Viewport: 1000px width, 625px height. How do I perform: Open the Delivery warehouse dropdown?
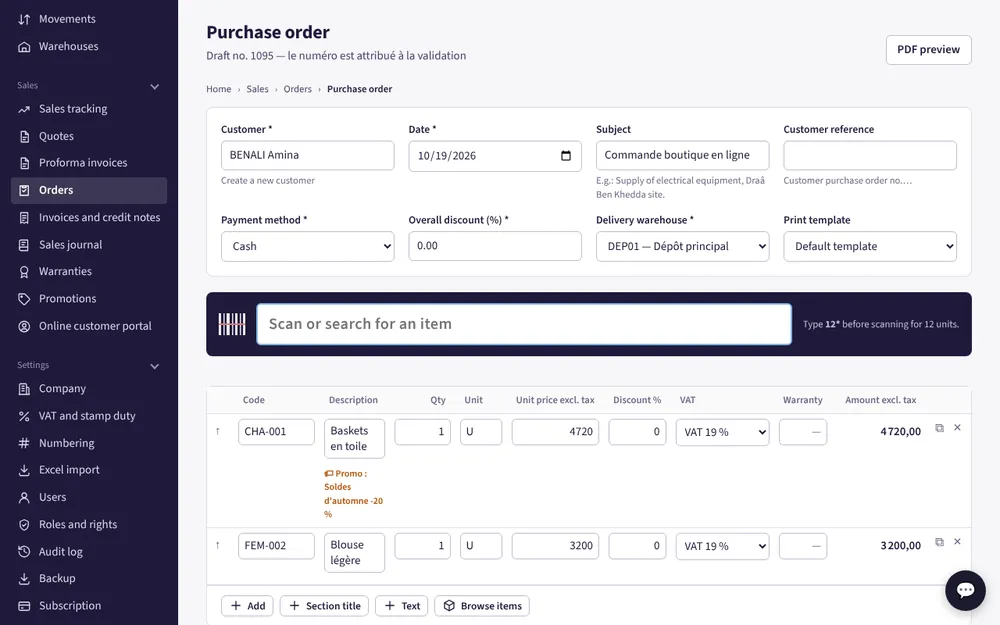pos(682,246)
